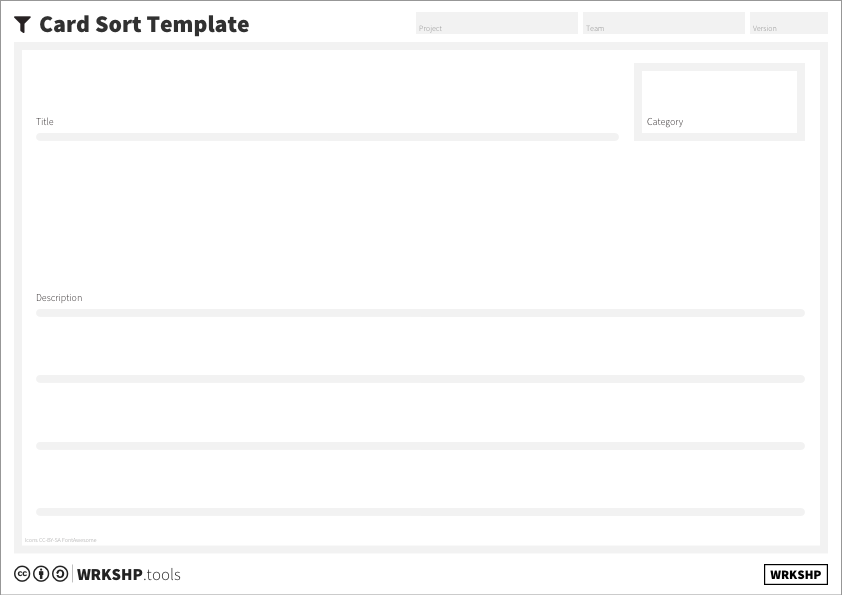Screen dimensions: 842x595
Task: Click the second Description writing line
Action: (420, 379)
